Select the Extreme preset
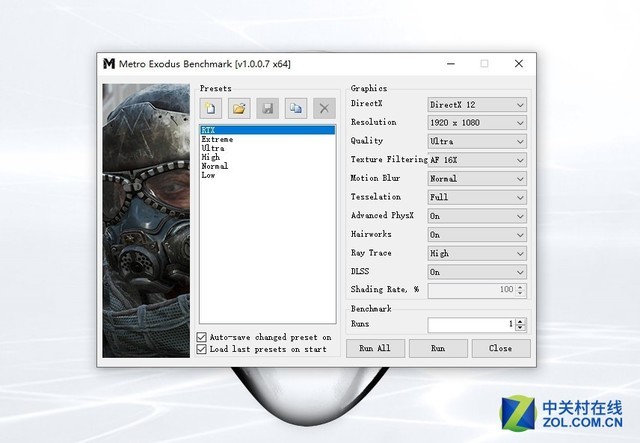This screenshot has width=640, height=443. [x=268, y=139]
